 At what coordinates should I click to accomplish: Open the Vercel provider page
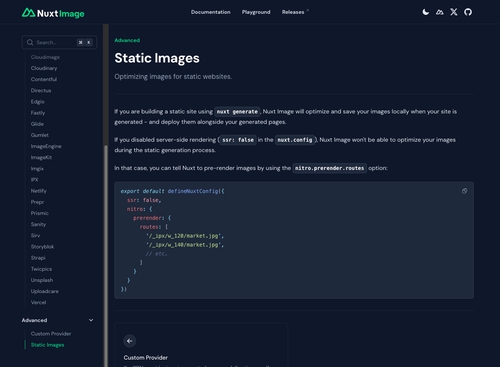[38, 302]
